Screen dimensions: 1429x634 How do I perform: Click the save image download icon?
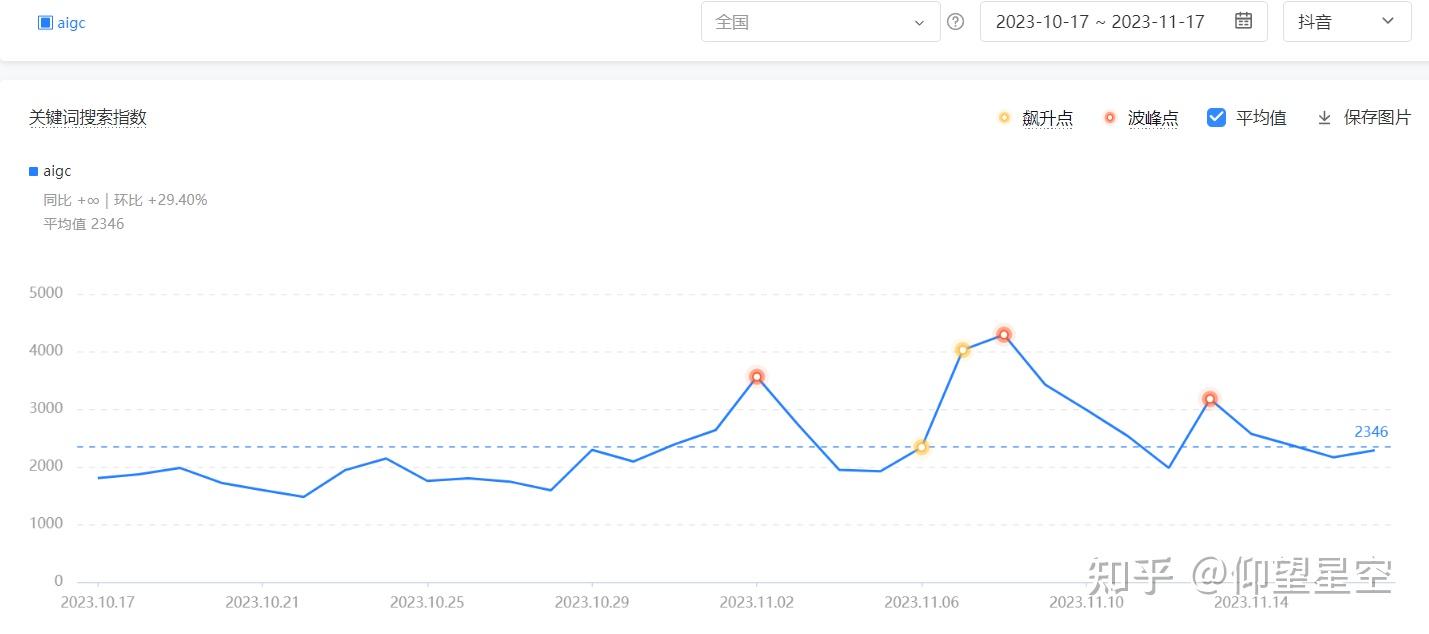tap(1324, 118)
